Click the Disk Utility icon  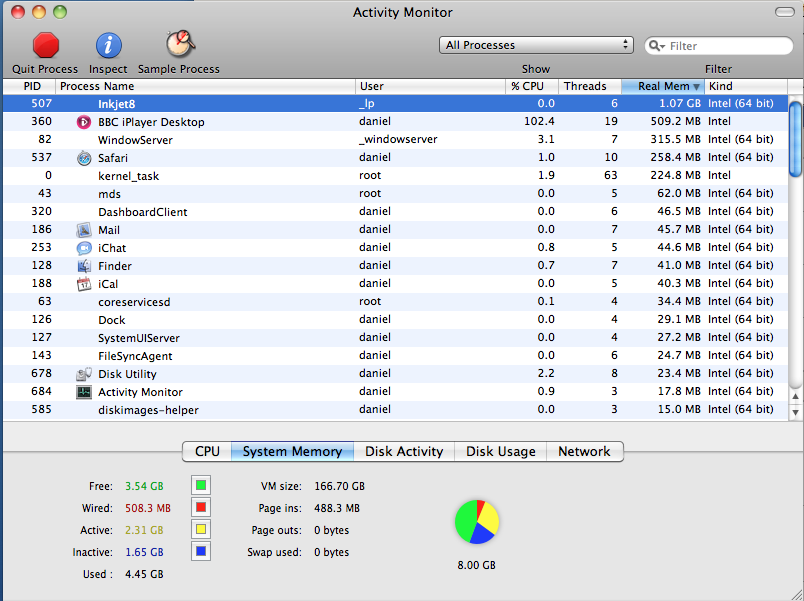[84, 374]
